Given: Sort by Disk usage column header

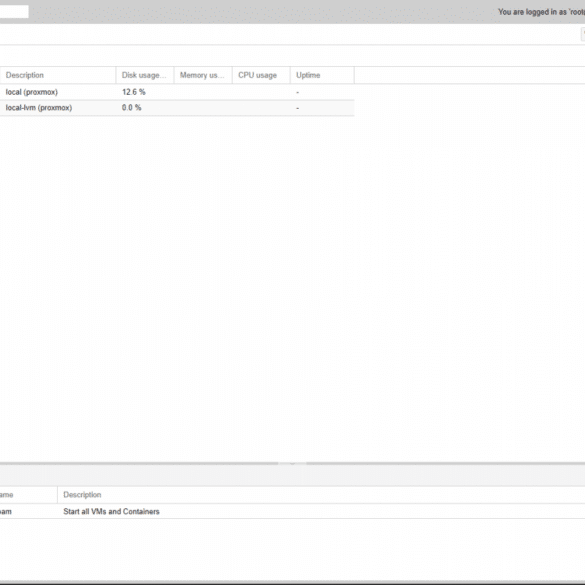Looking at the screenshot, I should 145,75.
